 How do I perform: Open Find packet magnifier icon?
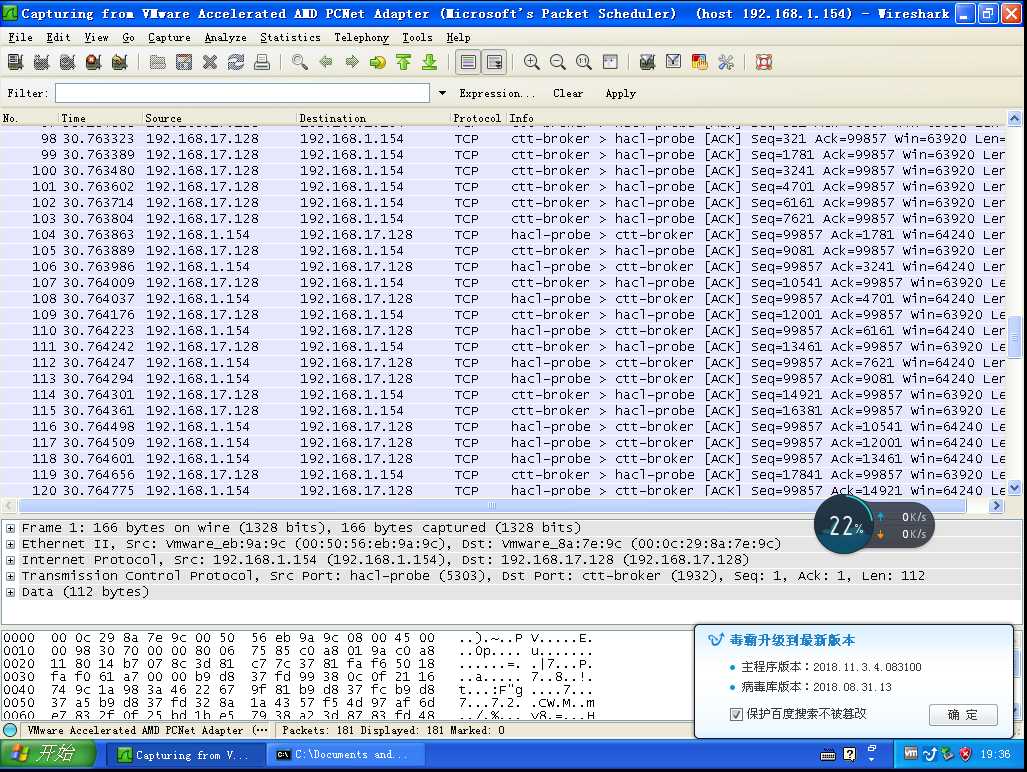pos(300,62)
